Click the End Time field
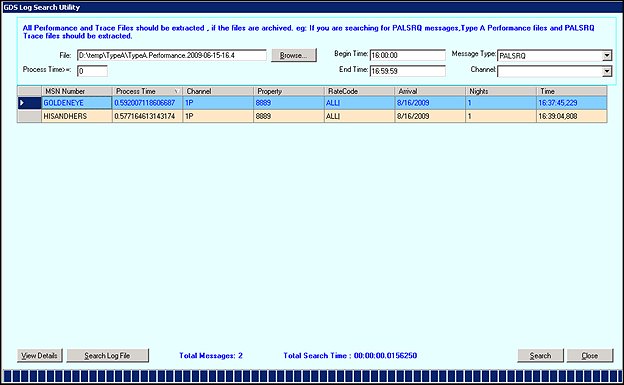 click(408, 71)
